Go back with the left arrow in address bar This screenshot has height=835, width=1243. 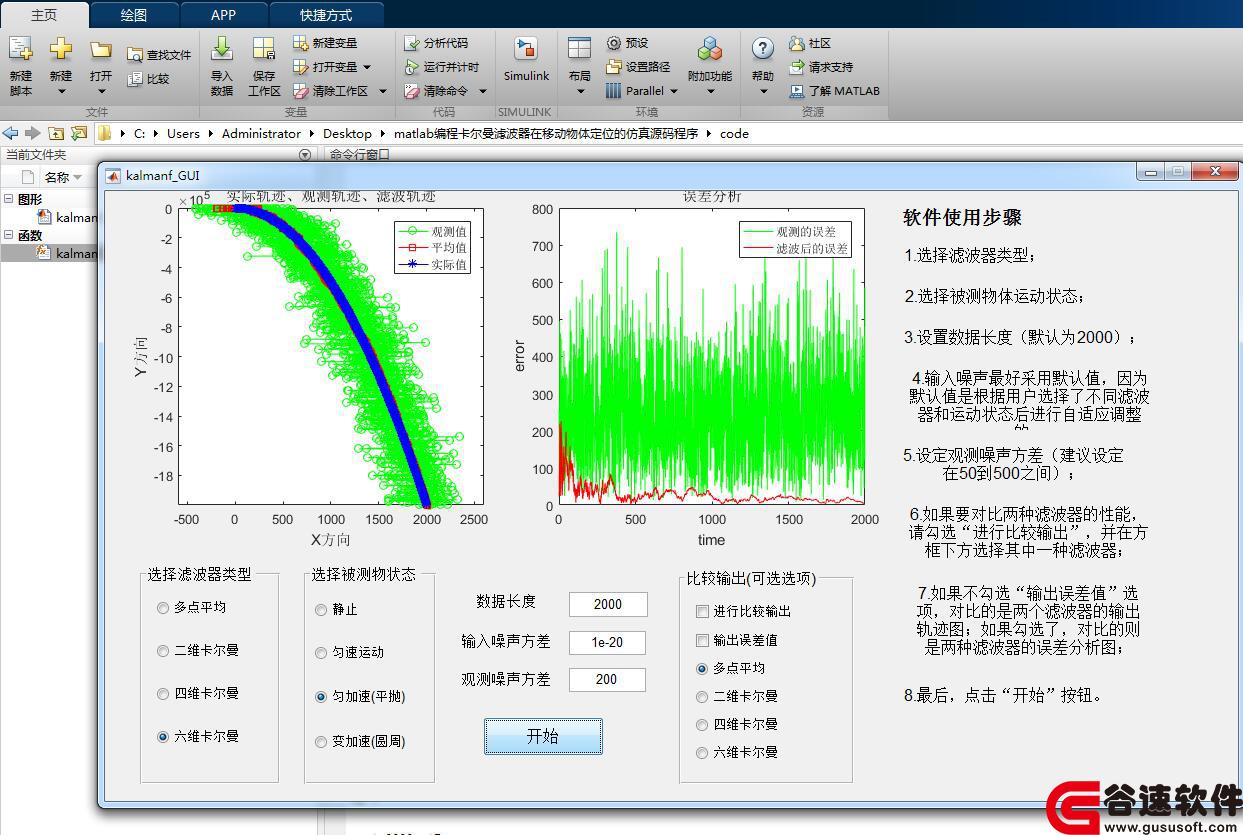coord(10,133)
